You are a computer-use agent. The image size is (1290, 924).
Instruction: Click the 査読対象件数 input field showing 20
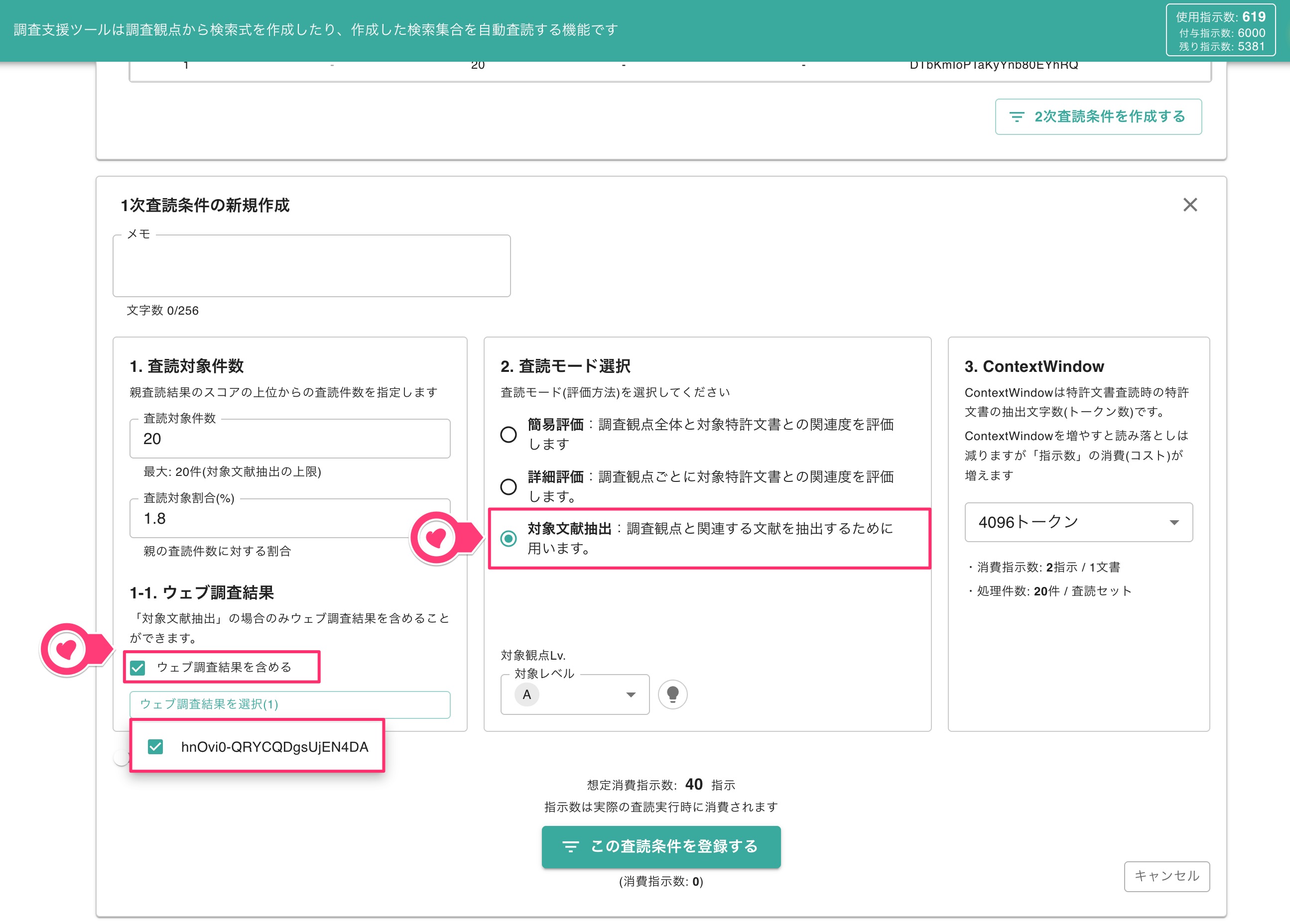[x=290, y=439]
